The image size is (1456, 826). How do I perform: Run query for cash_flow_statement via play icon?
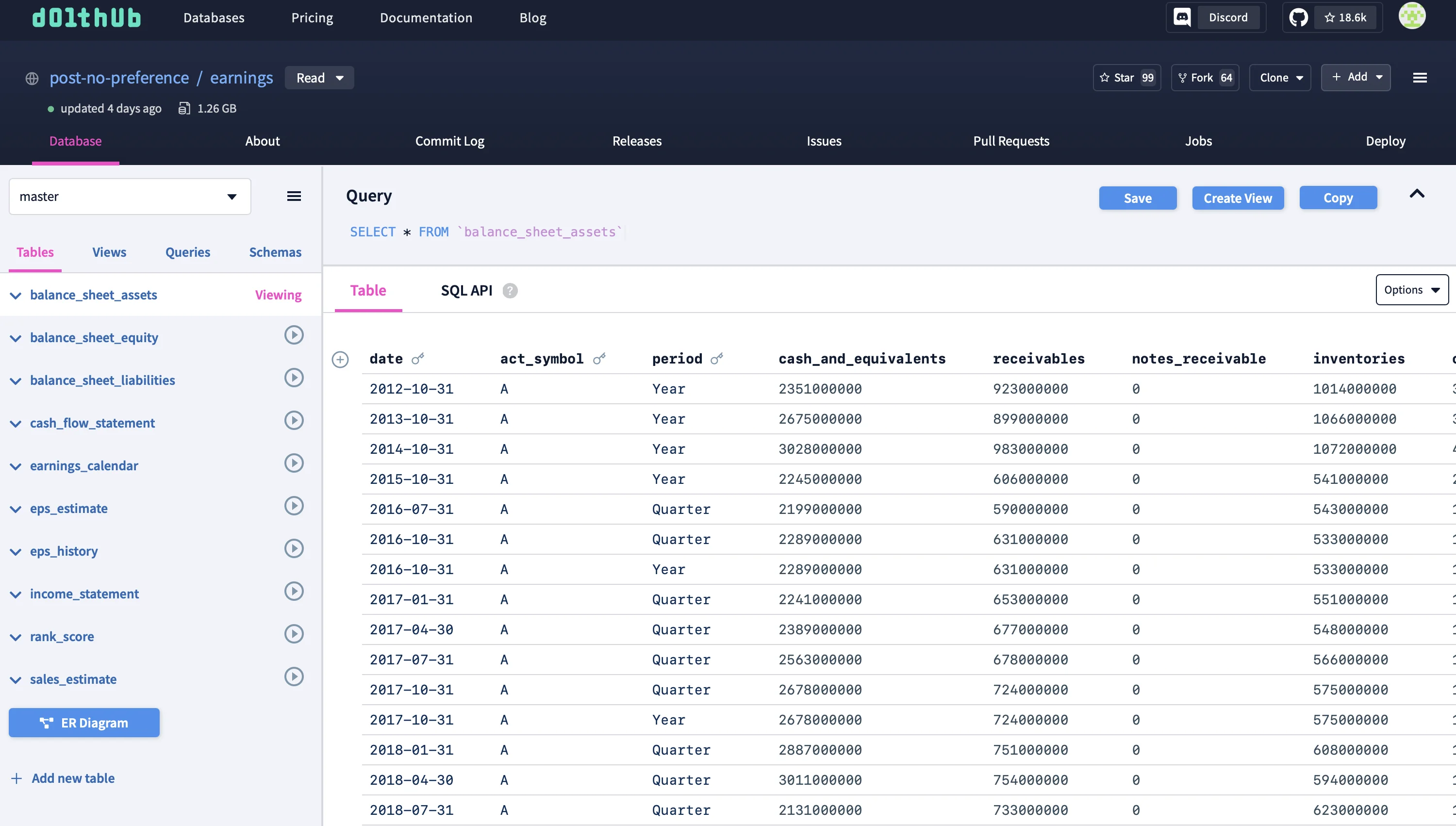pos(293,420)
